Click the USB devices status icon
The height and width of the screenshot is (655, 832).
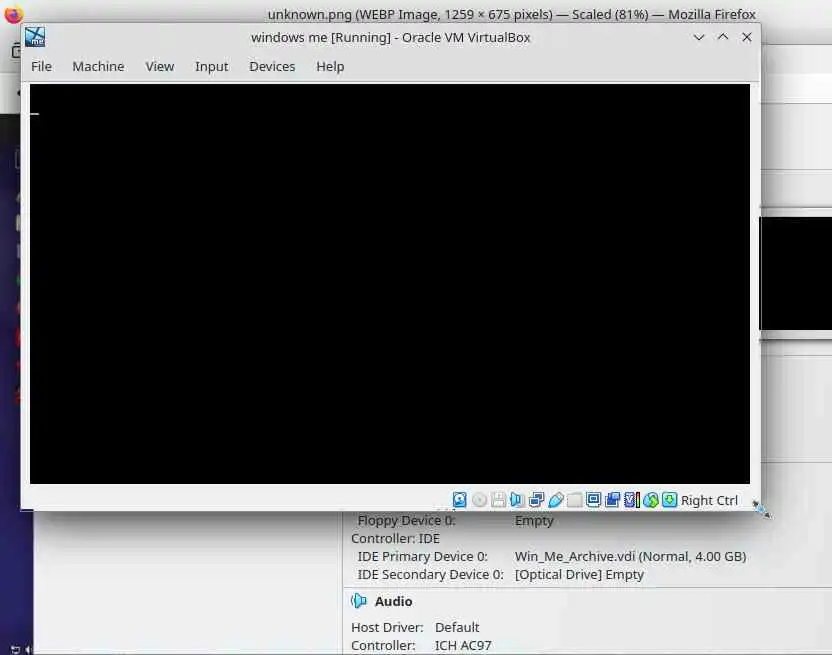[x=556, y=499]
